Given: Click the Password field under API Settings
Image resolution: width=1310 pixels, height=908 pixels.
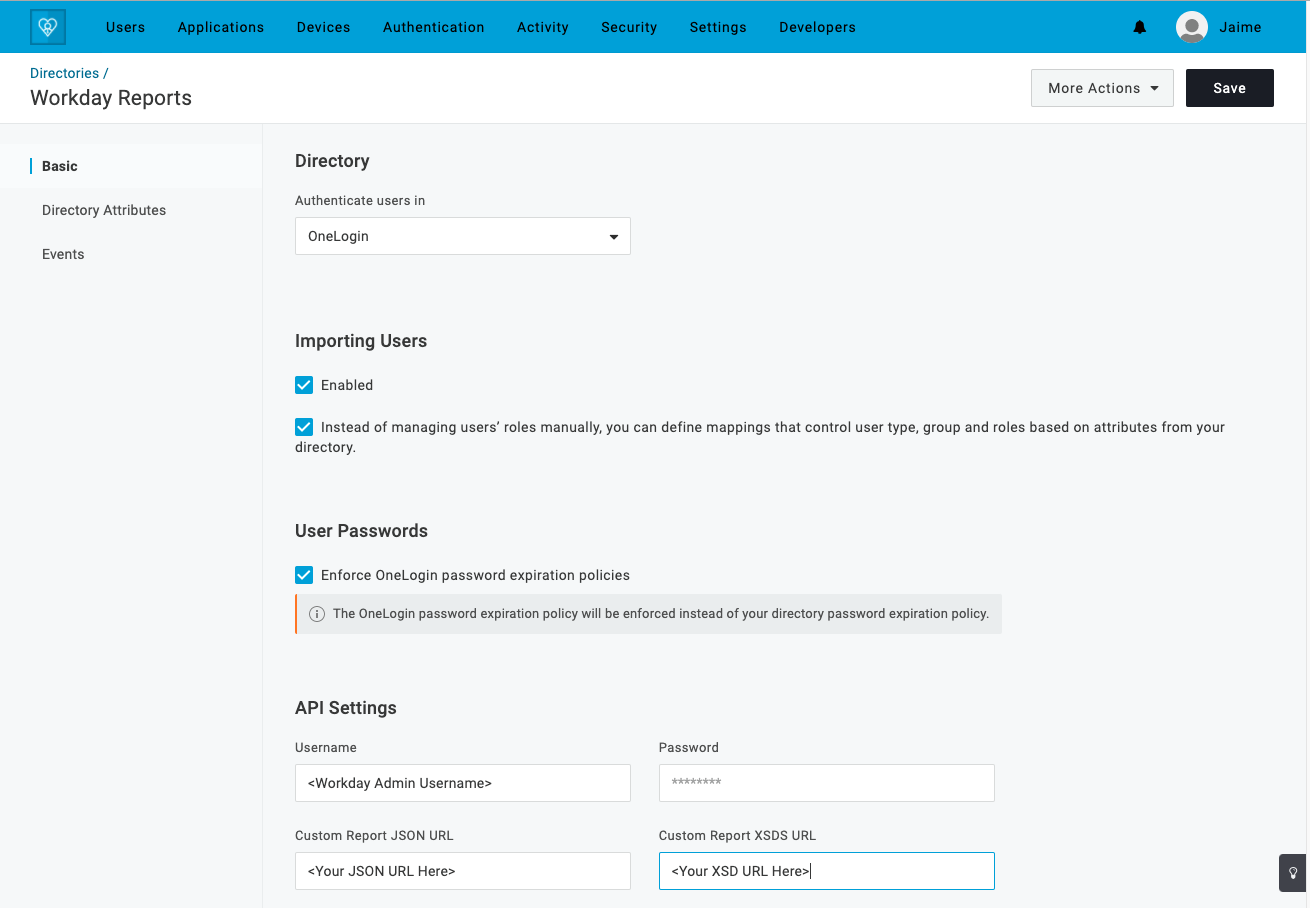Looking at the screenshot, I should click(x=826, y=783).
